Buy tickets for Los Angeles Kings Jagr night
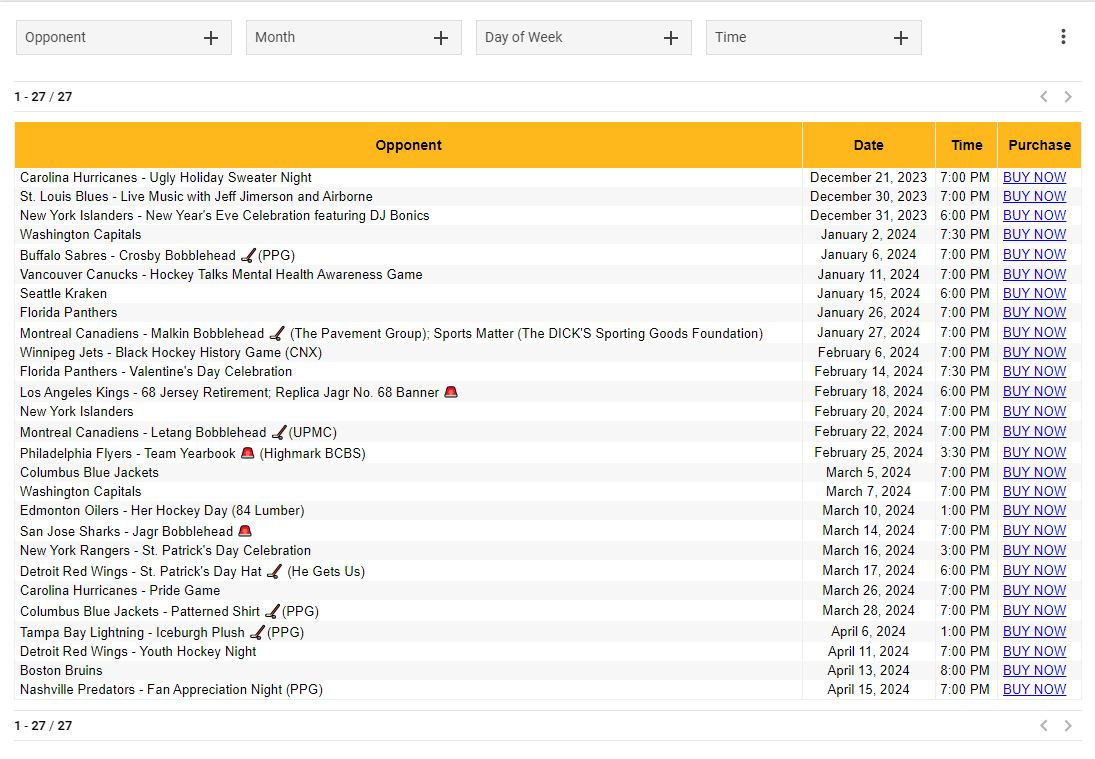This screenshot has height=759, width=1095. pos(1034,391)
